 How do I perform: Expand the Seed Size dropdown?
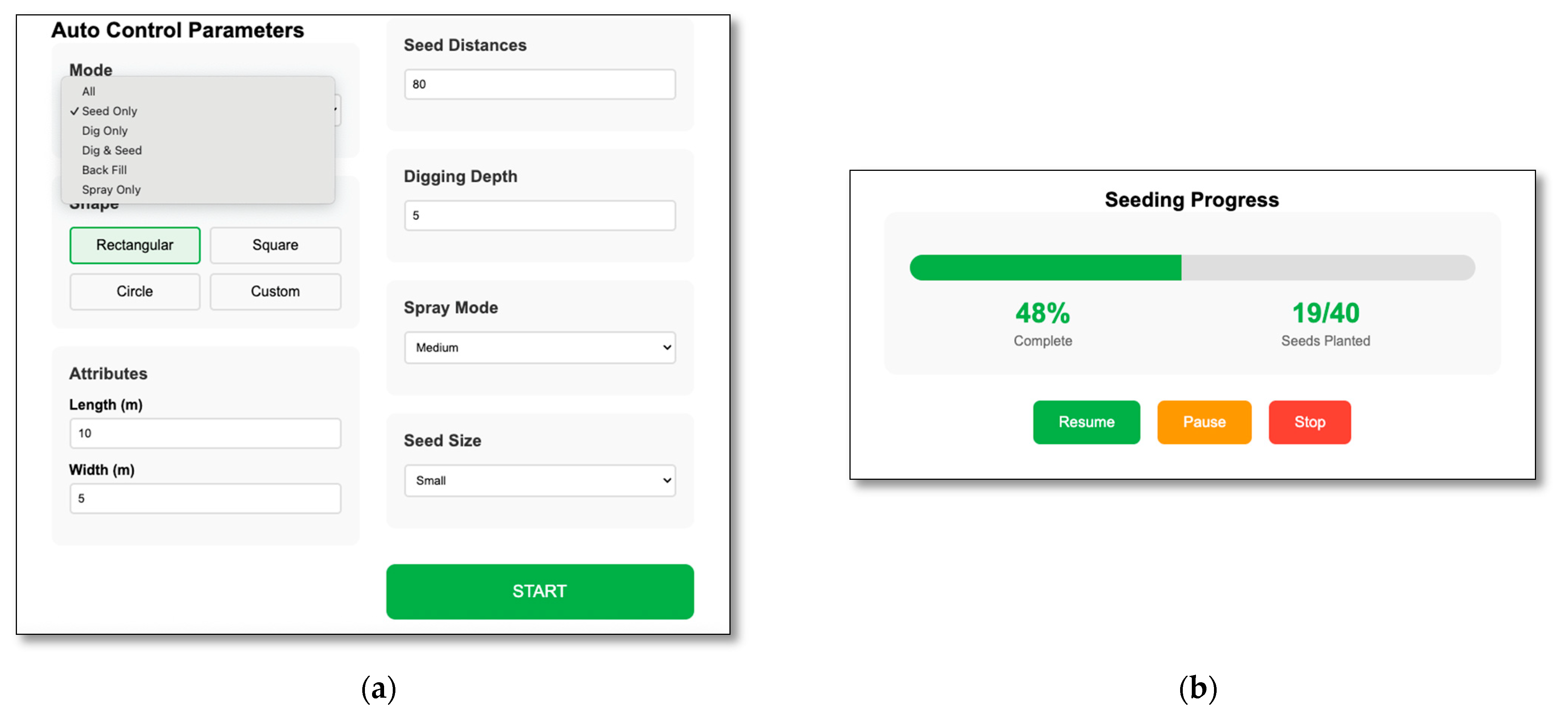pyautogui.click(x=539, y=481)
